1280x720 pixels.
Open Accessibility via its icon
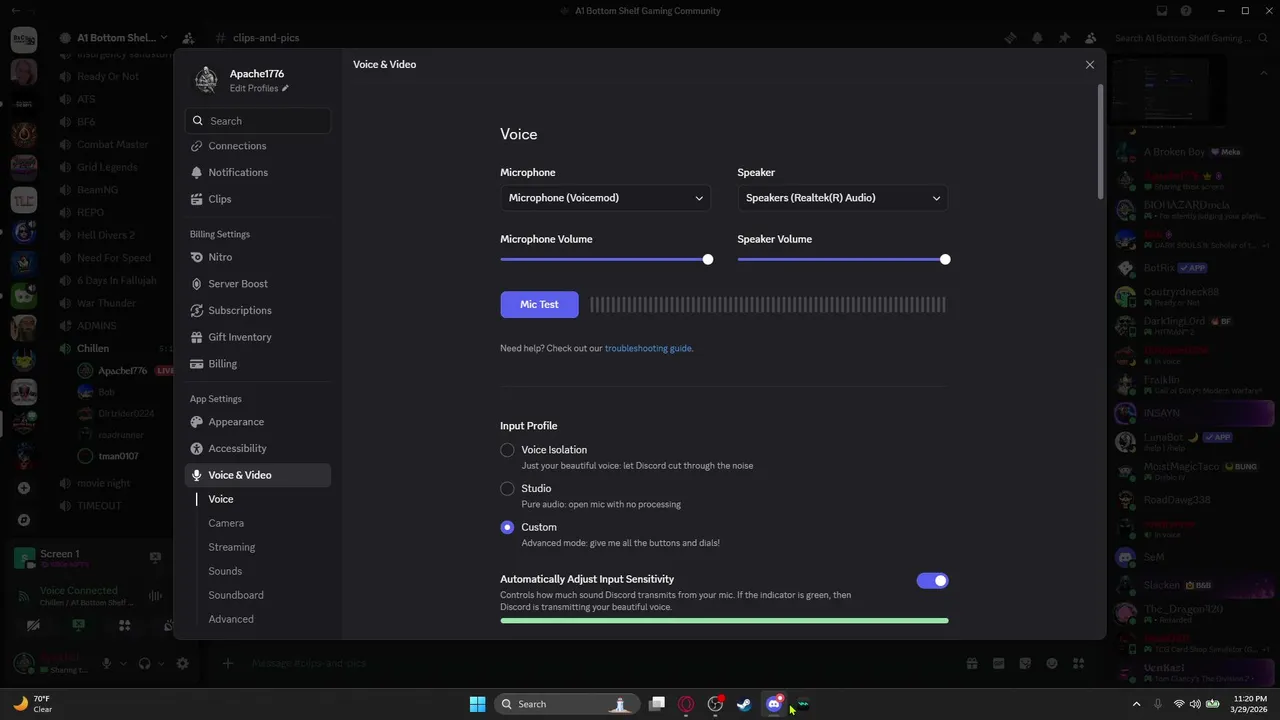coord(197,448)
